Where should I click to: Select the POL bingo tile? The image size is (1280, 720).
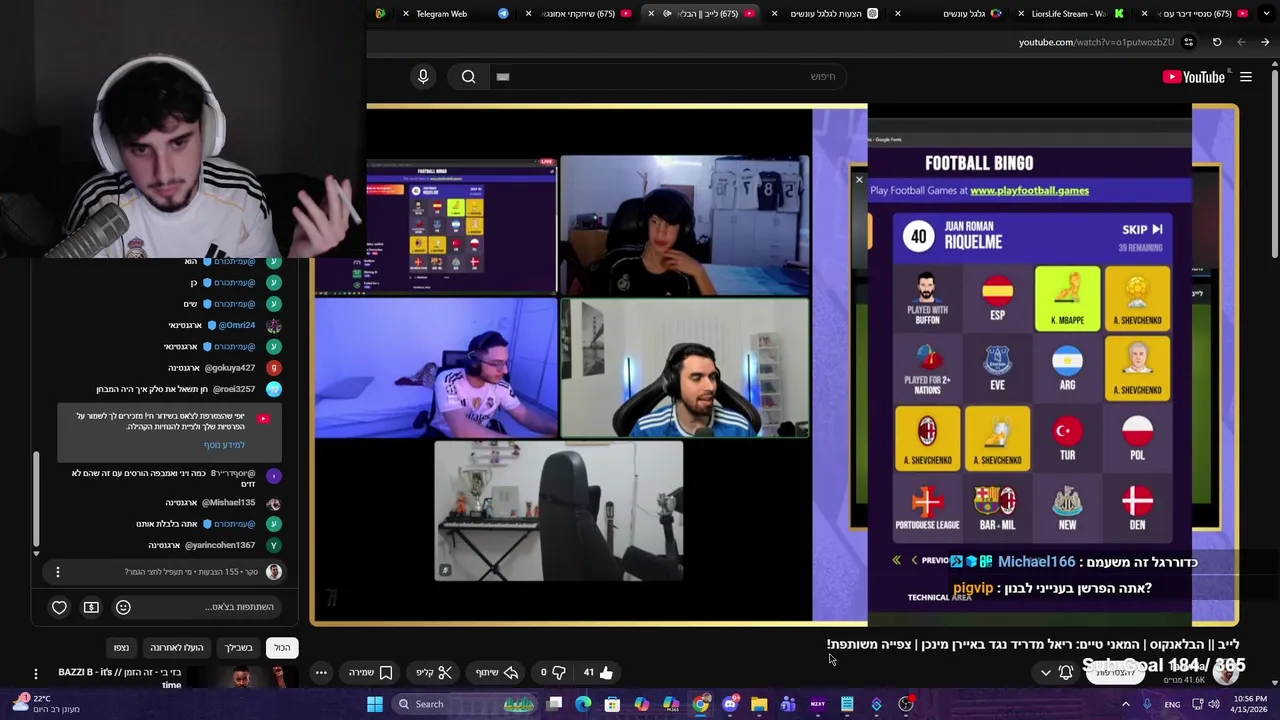pyautogui.click(x=1137, y=438)
